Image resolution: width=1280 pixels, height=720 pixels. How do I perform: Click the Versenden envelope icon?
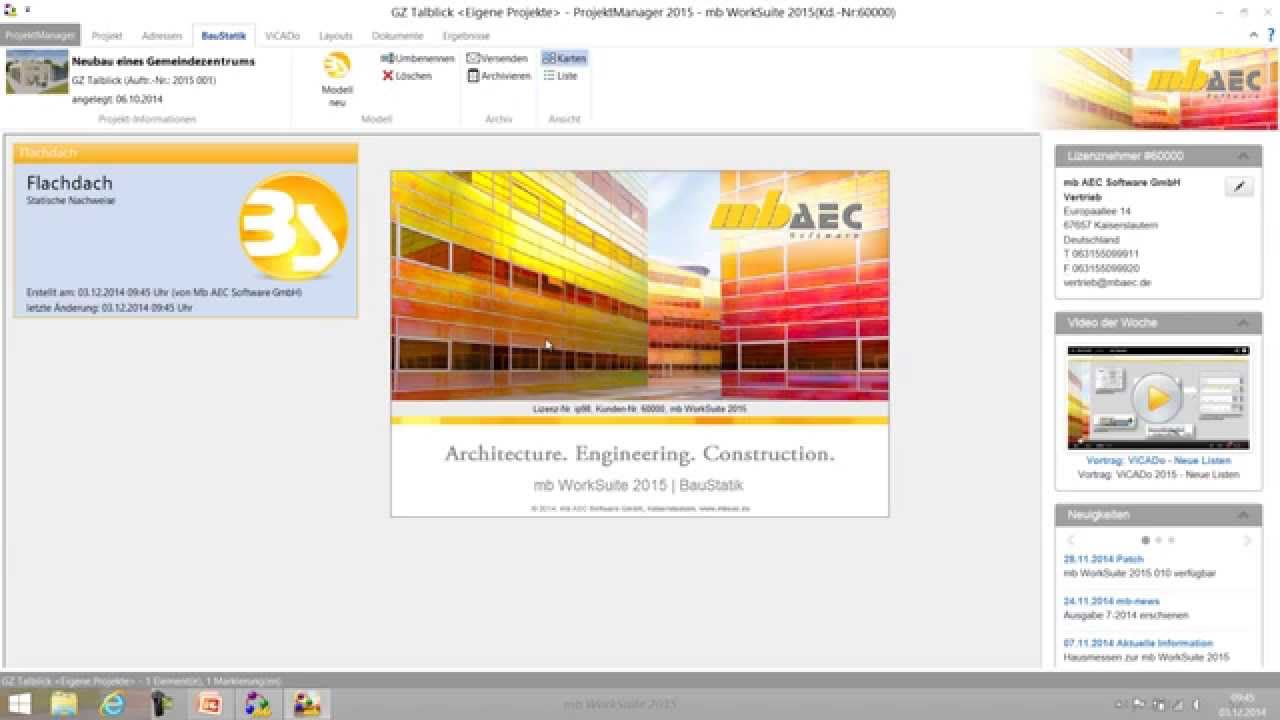(x=473, y=59)
